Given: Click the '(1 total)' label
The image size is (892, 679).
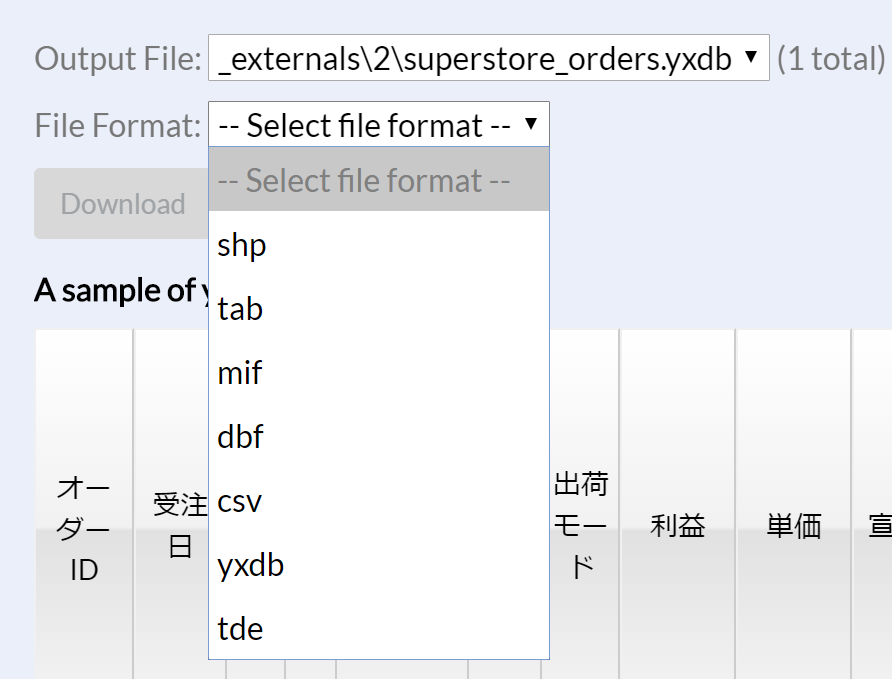Looking at the screenshot, I should (x=829, y=57).
